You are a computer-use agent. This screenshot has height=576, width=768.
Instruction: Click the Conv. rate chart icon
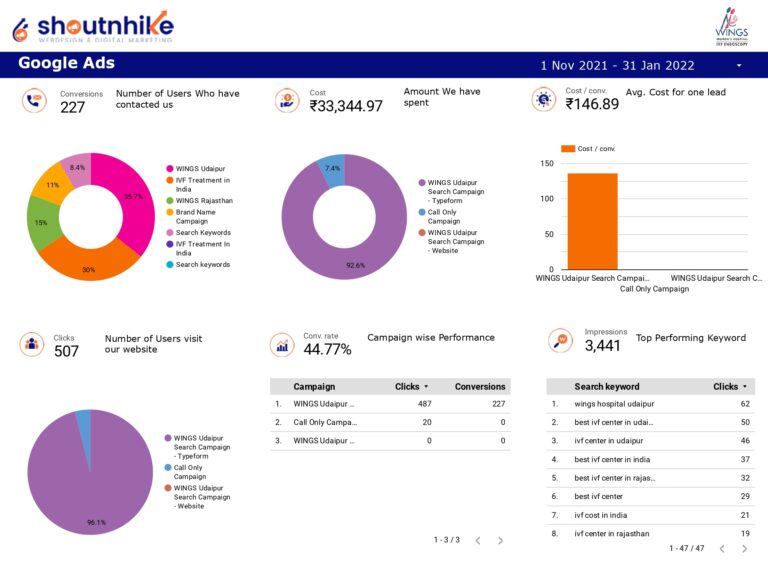click(282, 345)
